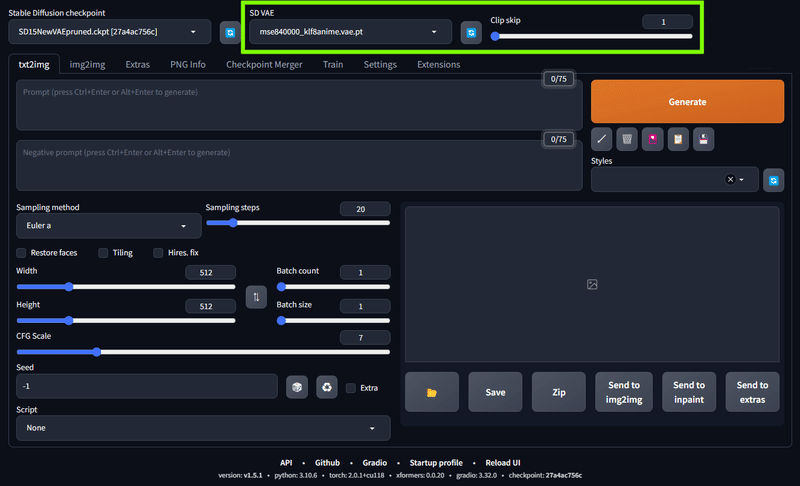The image size is (800, 486).
Task: Click Send to img2img button
Action: [x=624, y=392]
